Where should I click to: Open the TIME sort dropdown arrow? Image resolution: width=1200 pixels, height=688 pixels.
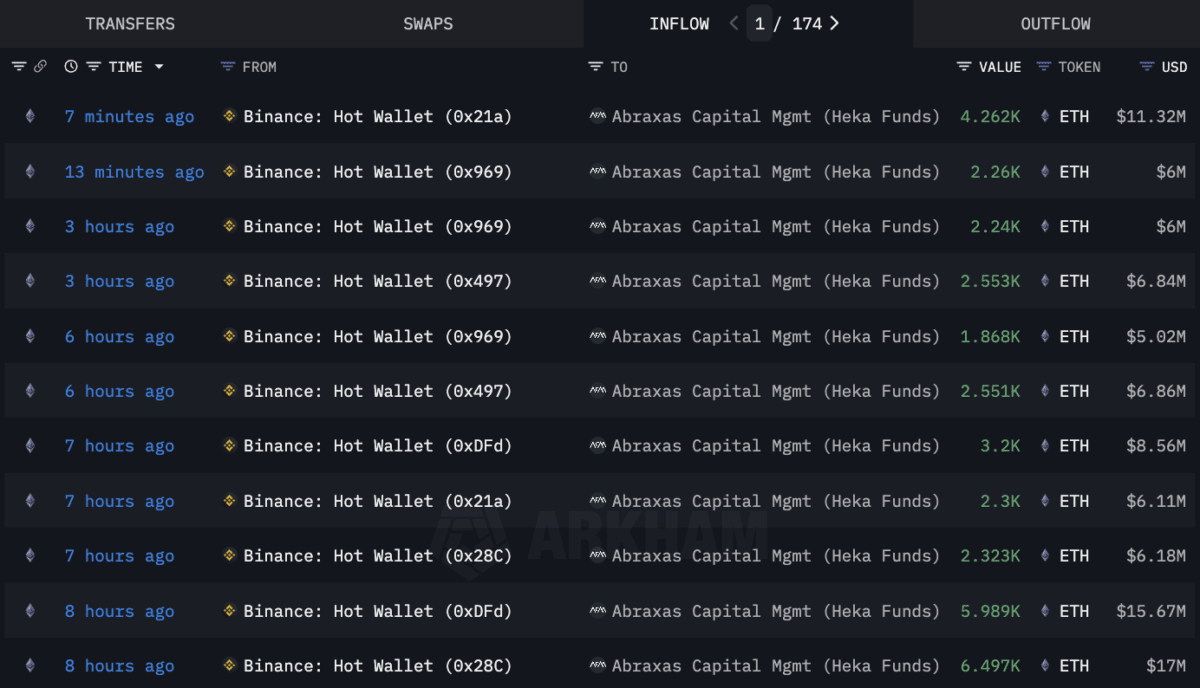tap(158, 67)
